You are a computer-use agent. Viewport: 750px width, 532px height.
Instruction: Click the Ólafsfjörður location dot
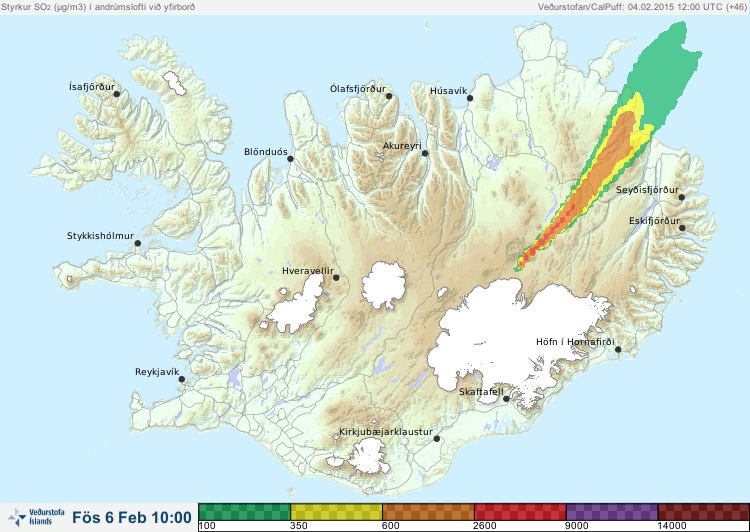point(389,96)
